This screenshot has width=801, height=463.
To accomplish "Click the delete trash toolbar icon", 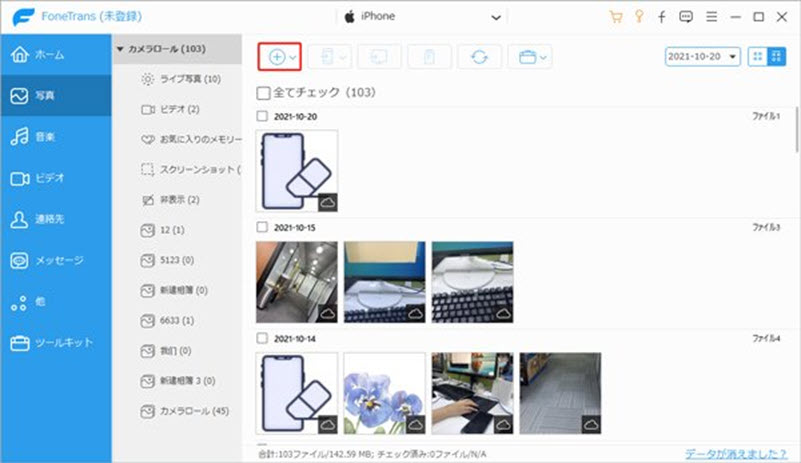I will point(429,57).
